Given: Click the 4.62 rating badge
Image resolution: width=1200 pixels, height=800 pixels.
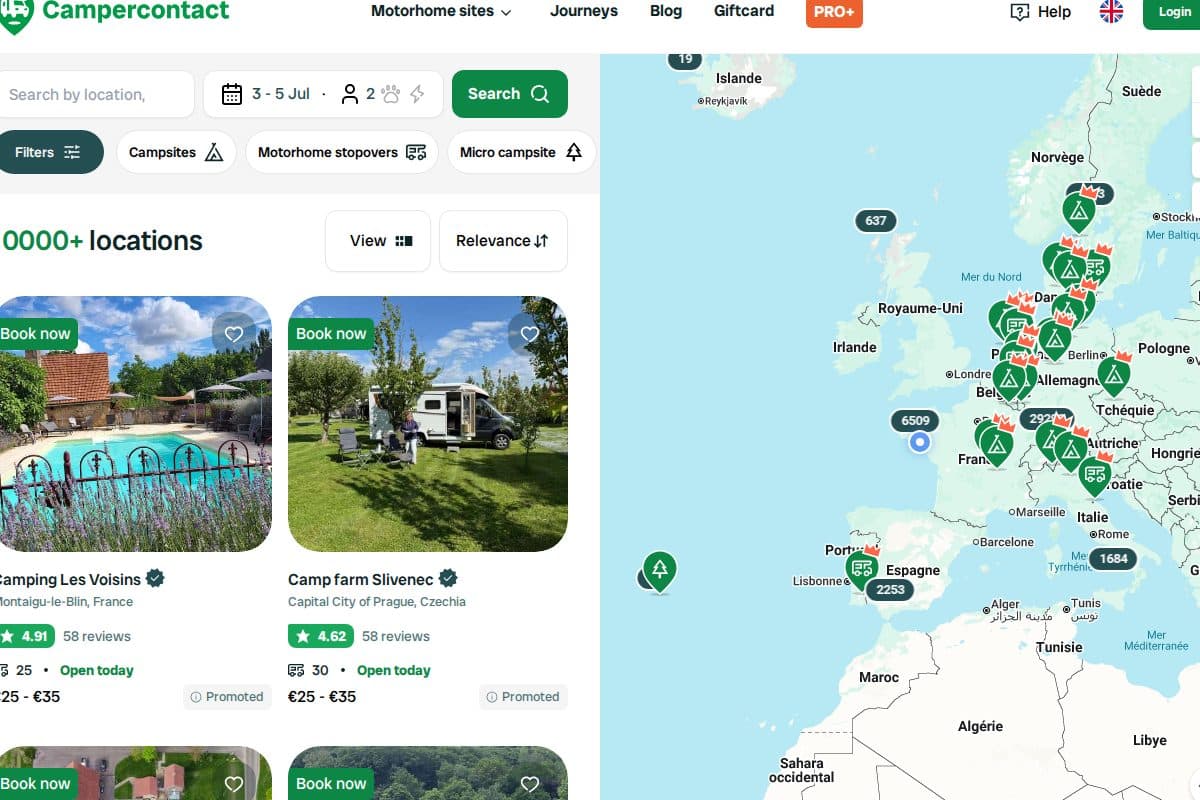Looking at the screenshot, I should click(x=319, y=636).
